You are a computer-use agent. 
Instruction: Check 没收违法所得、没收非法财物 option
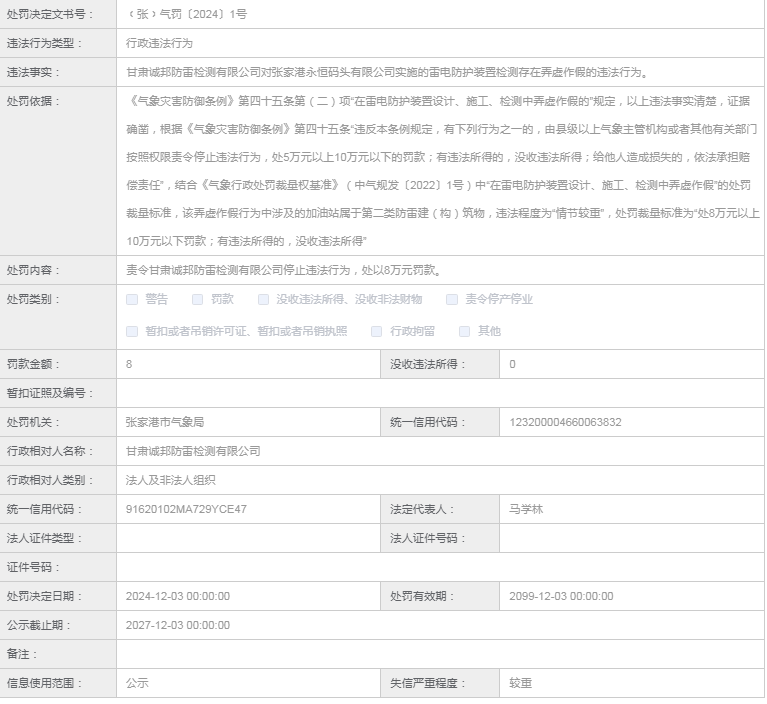[x=263, y=299]
